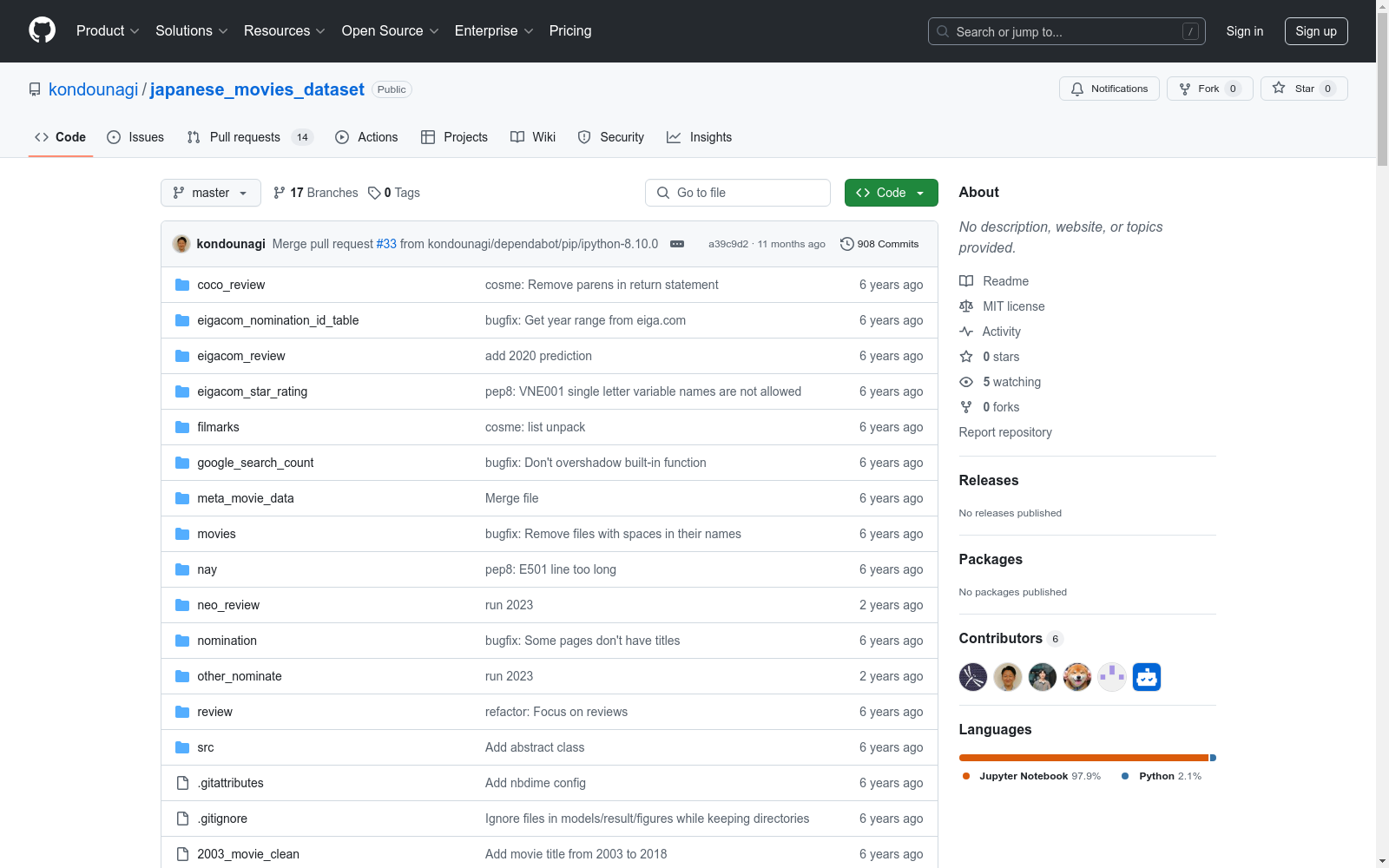Click the nay folder icon
The width and height of the screenshot is (1389, 868).
(x=182, y=569)
